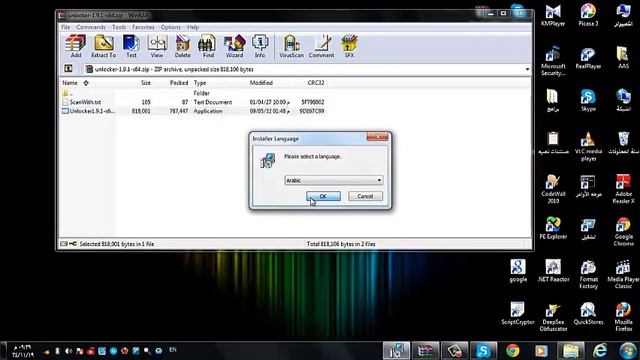Open the Tools menu
The width and height of the screenshot is (640, 360).
tap(119, 27)
